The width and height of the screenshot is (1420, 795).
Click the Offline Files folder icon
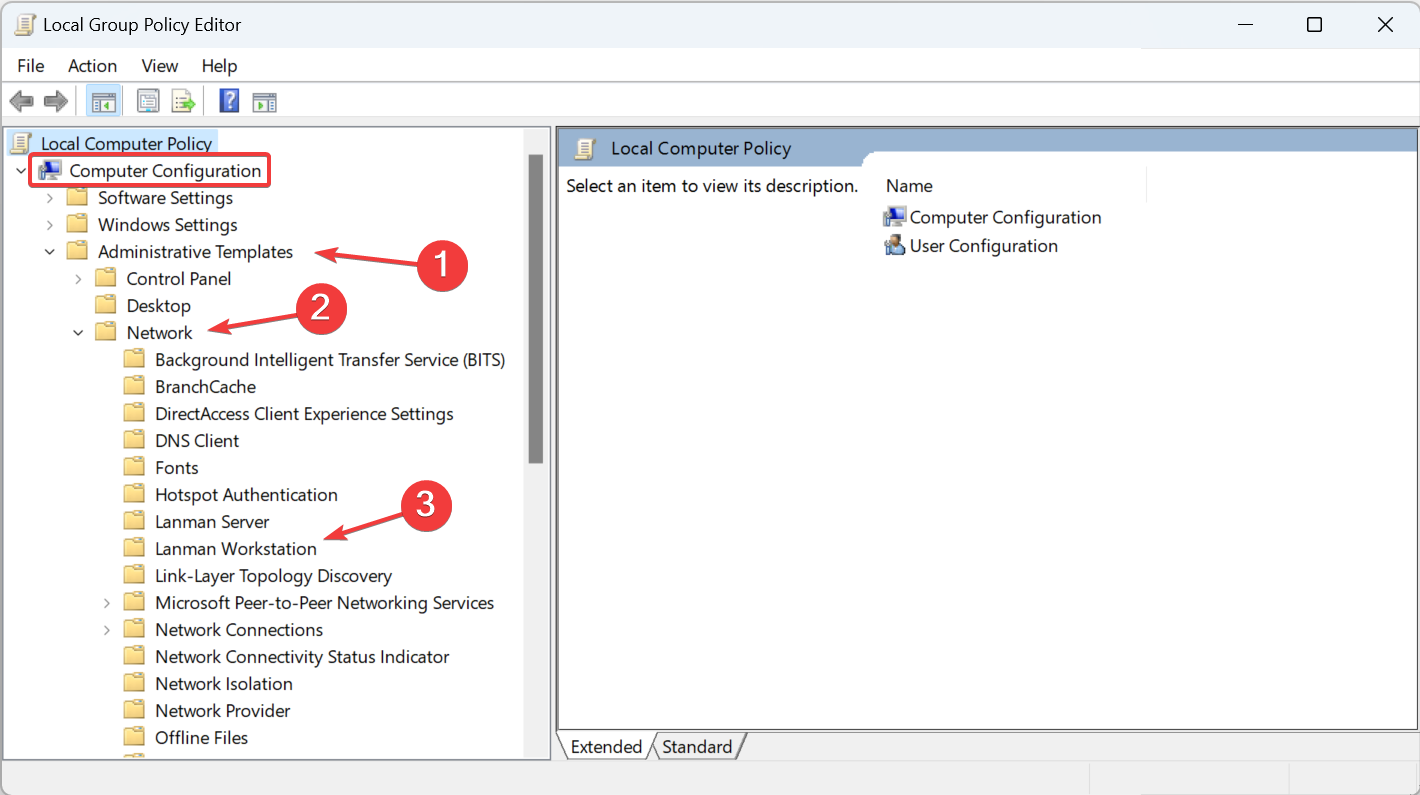coord(134,737)
